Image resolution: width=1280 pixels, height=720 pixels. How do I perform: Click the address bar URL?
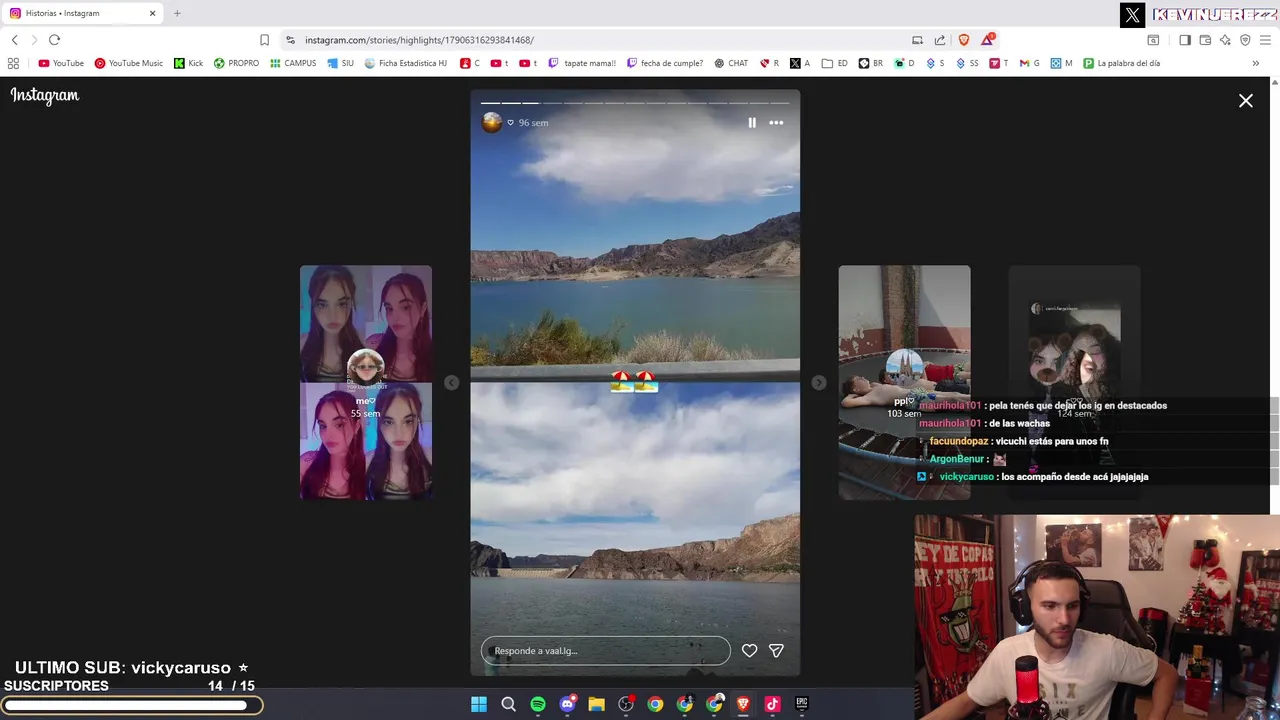pyautogui.click(x=419, y=40)
